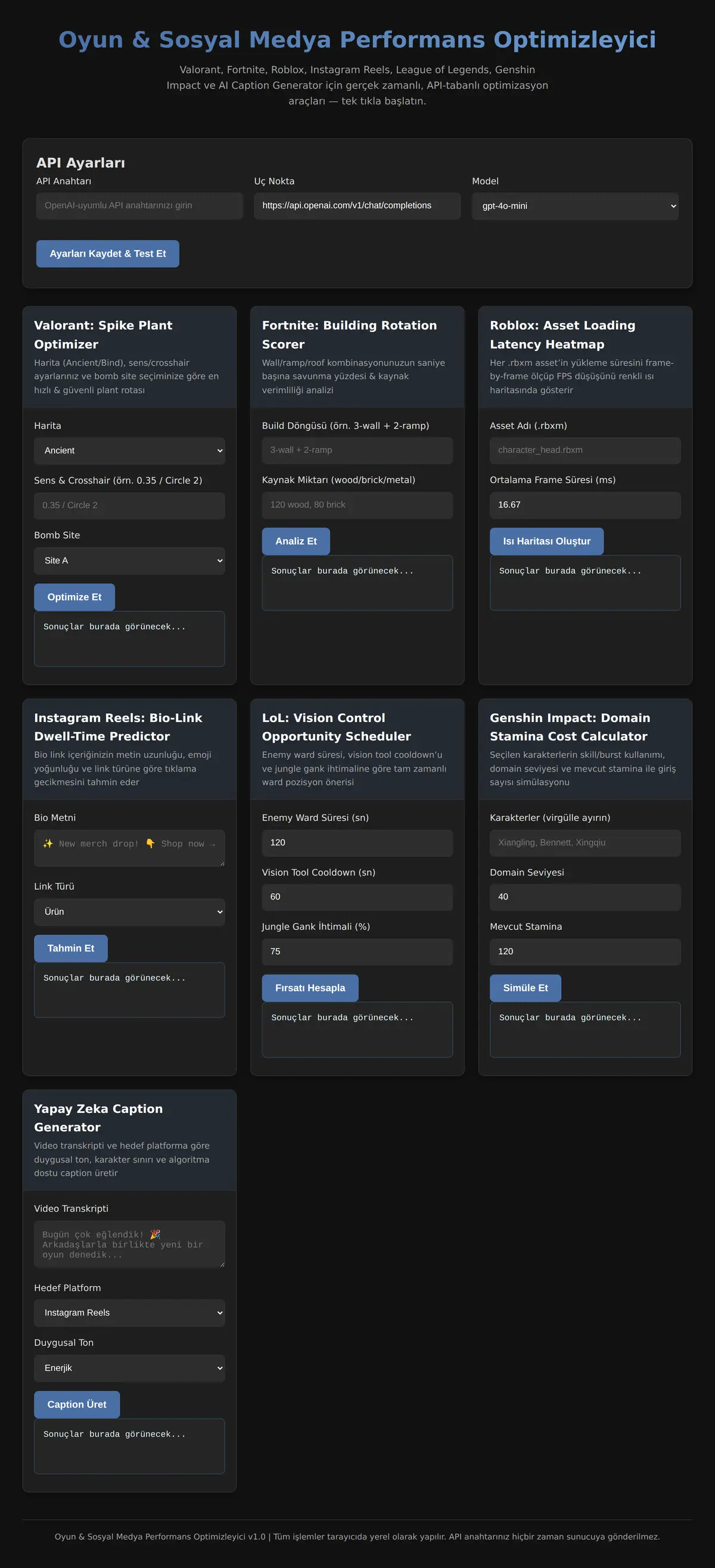The image size is (715, 1568).
Task: Generate caption with Caption Üret button
Action: (77, 1404)
